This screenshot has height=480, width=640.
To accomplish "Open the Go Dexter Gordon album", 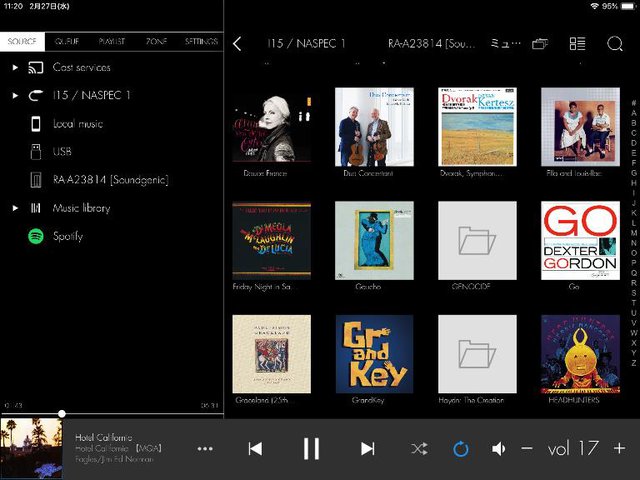I will pyautogui.click(x=580, y=240).
